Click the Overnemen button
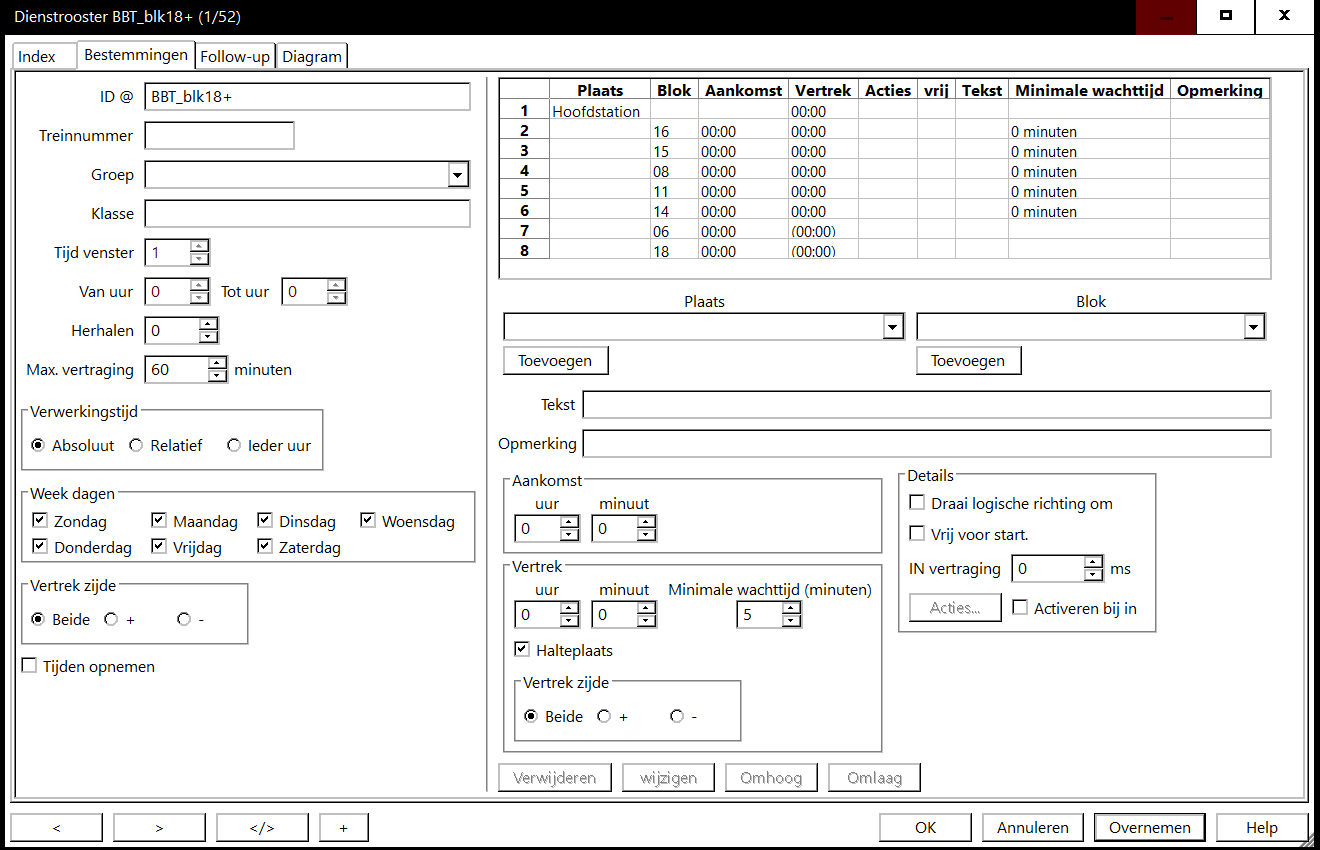The width and height of the screenshot is (1320, 850). pyautogui.click(x=1149, y=827)
